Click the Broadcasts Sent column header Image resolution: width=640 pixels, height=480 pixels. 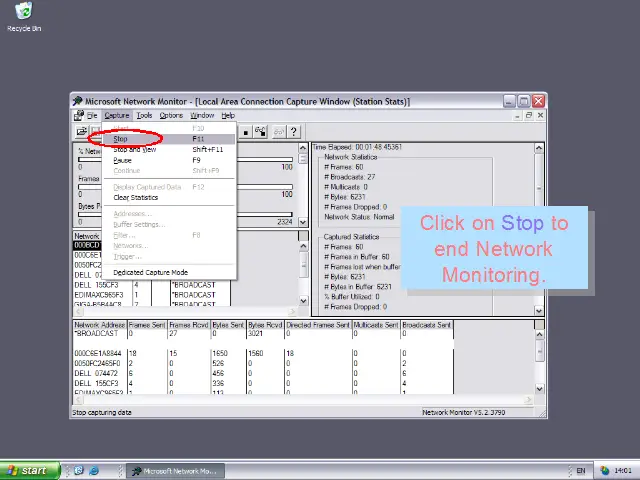click(427, 325)
